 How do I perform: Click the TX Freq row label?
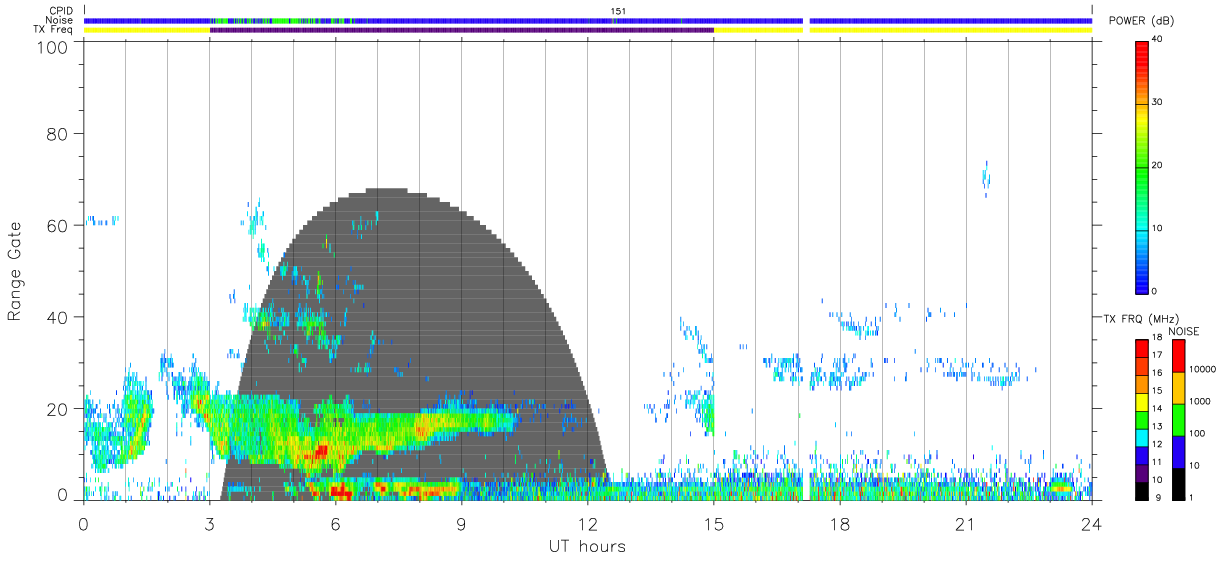[x=54, y=29]
